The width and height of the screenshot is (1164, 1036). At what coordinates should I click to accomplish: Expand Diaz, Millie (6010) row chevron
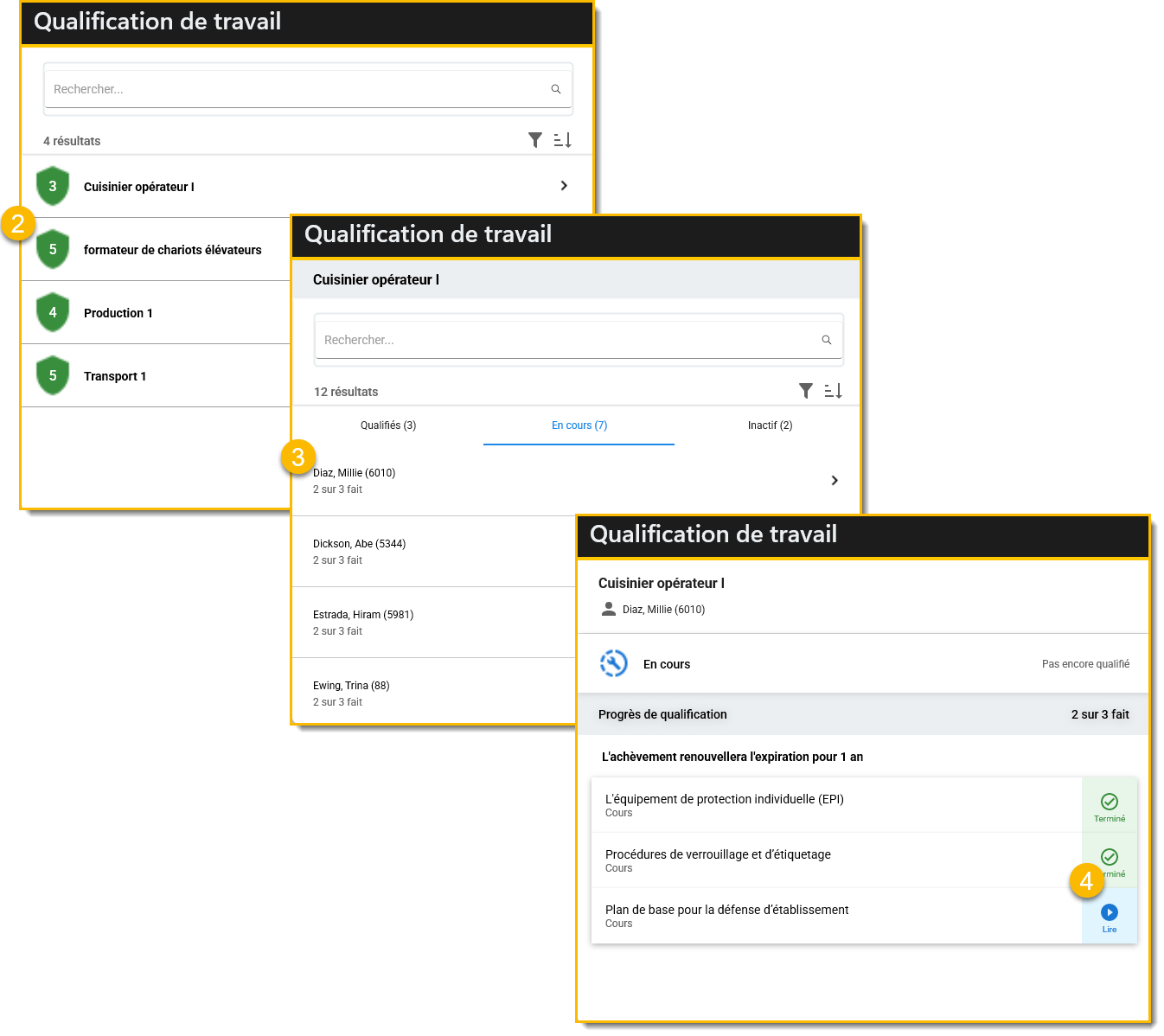pos(835,481)
